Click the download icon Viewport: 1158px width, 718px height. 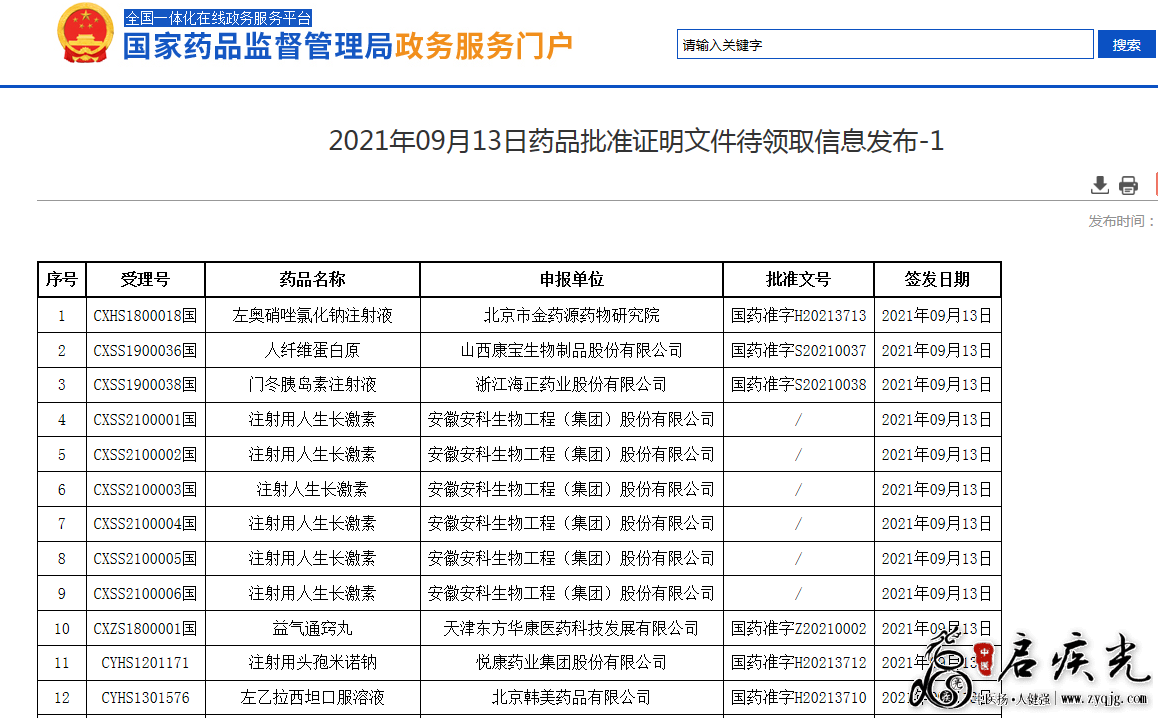(1100, 185)
